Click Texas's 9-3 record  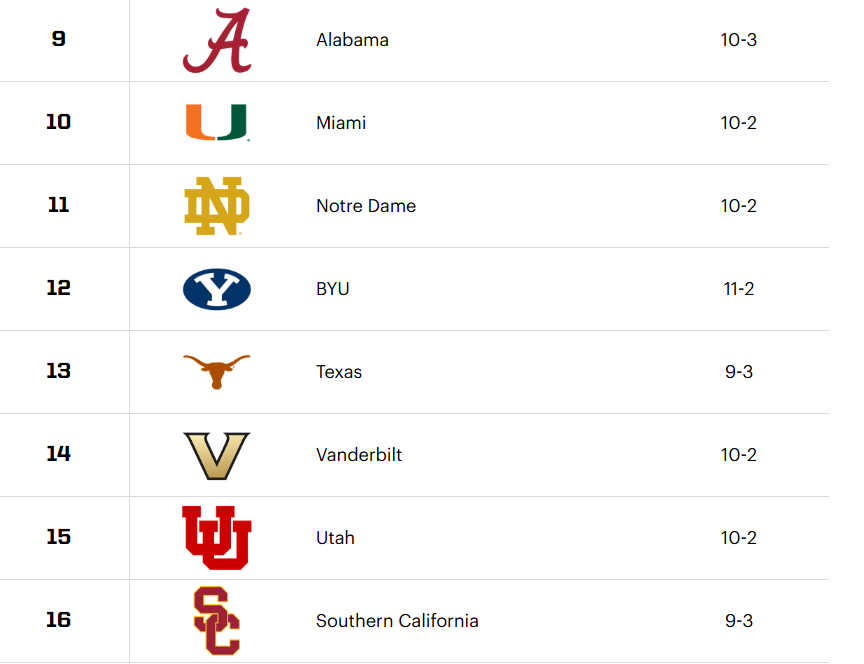click(738, 372)
